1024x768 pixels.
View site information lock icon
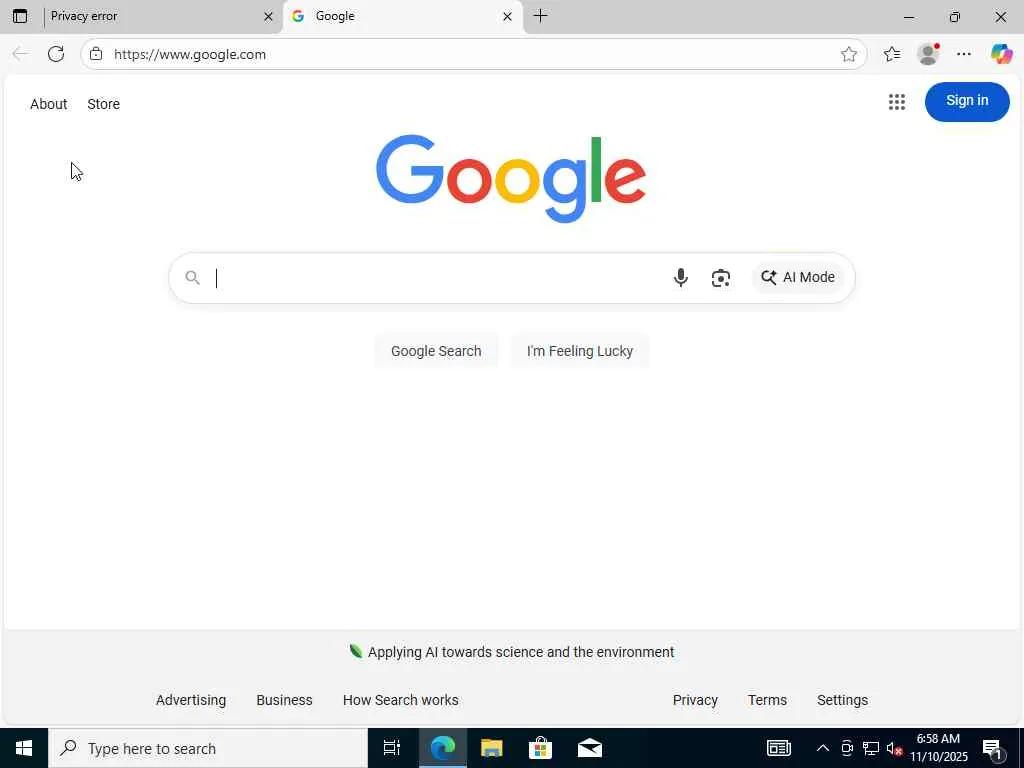click(96, 54)
